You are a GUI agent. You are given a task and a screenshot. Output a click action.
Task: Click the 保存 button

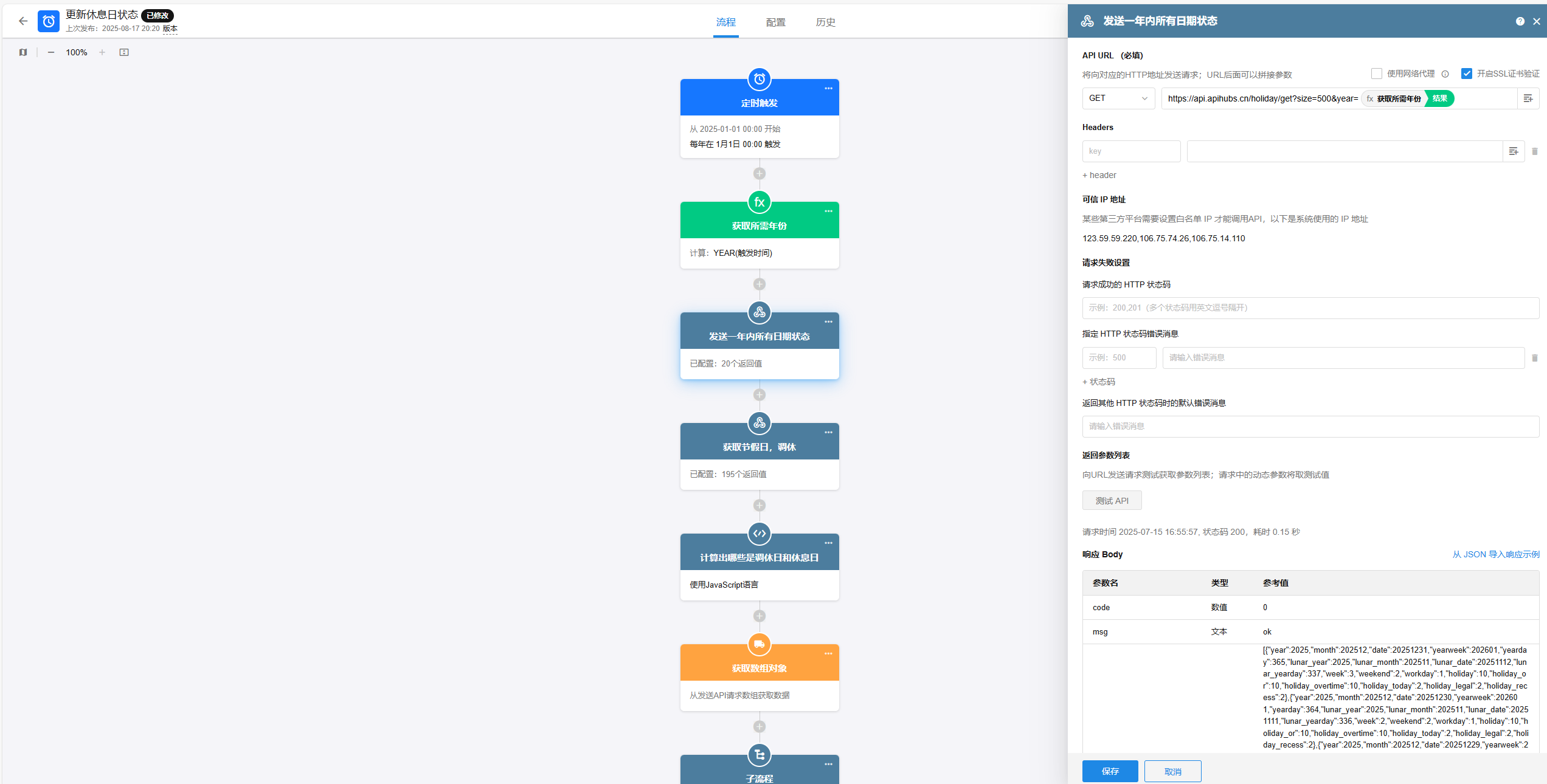pyautogui.click(x=1110, y=771)
